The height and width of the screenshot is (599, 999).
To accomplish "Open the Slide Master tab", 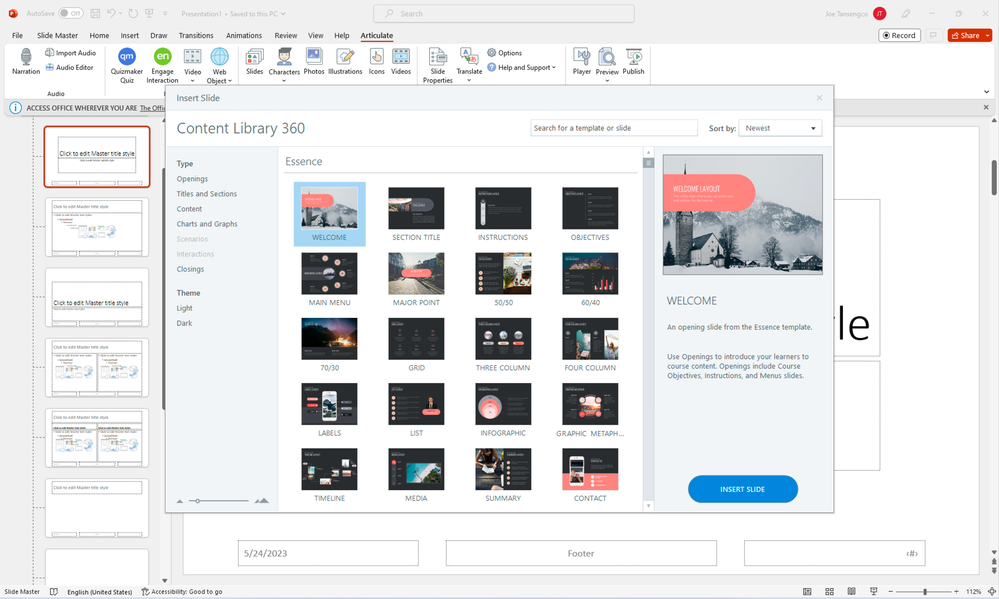I will 58,35.
